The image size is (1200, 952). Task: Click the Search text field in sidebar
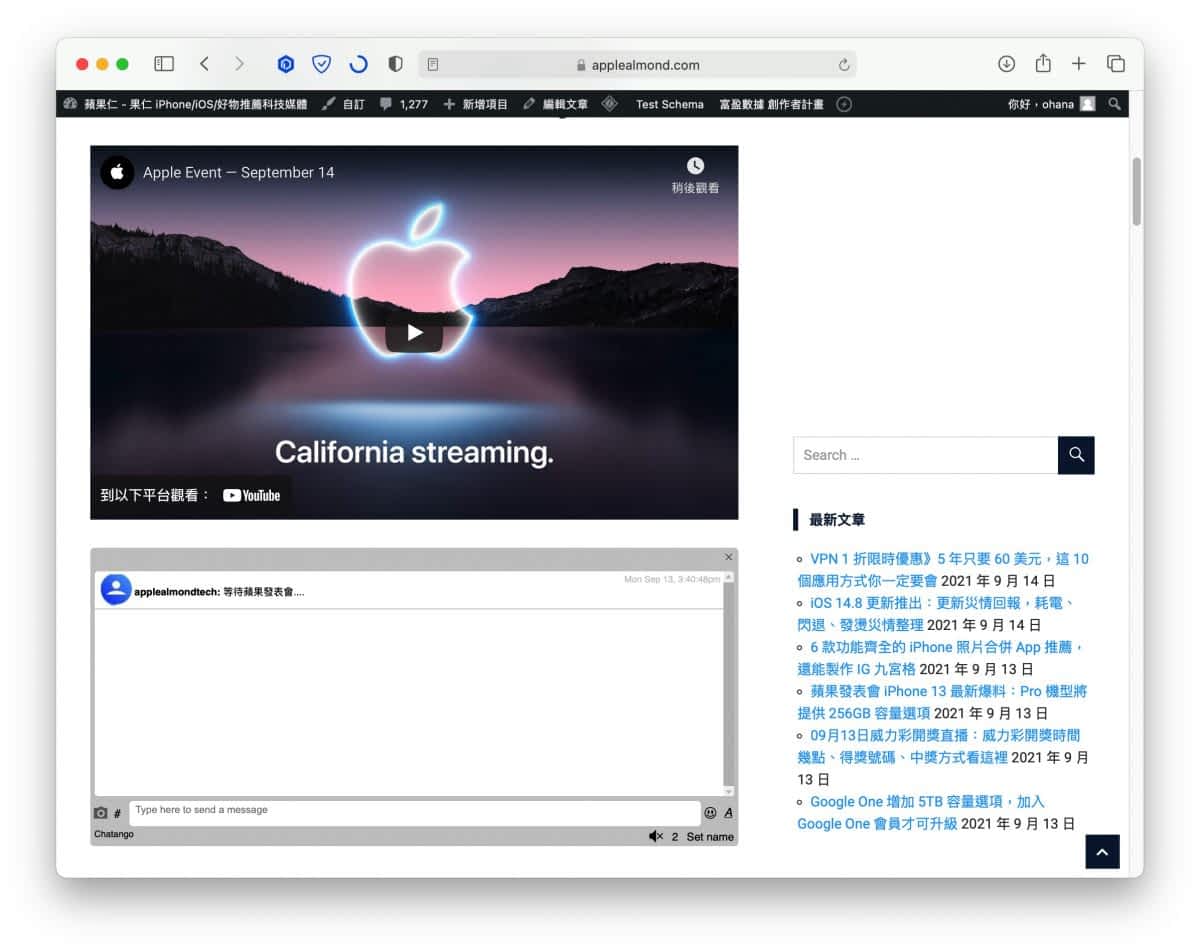[926, 455]
